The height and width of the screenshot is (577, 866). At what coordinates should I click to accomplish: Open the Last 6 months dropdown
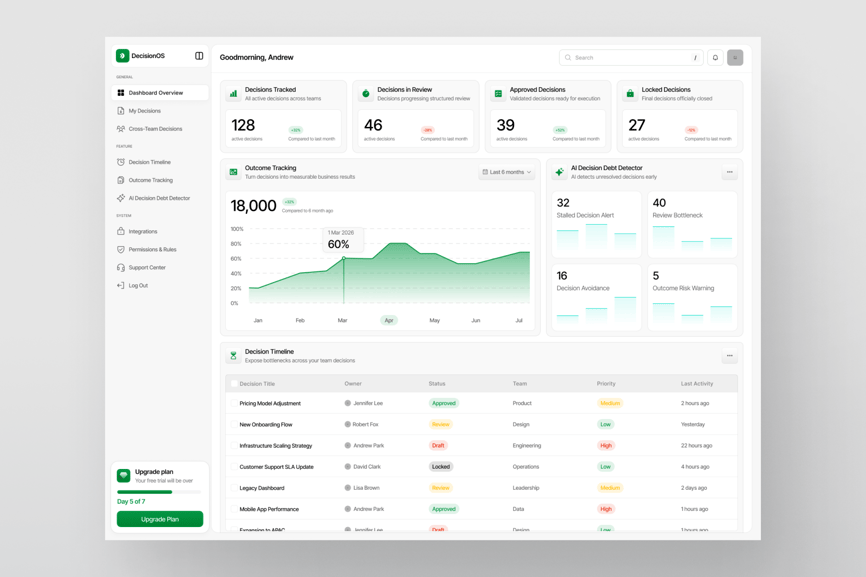coord(506,172)
